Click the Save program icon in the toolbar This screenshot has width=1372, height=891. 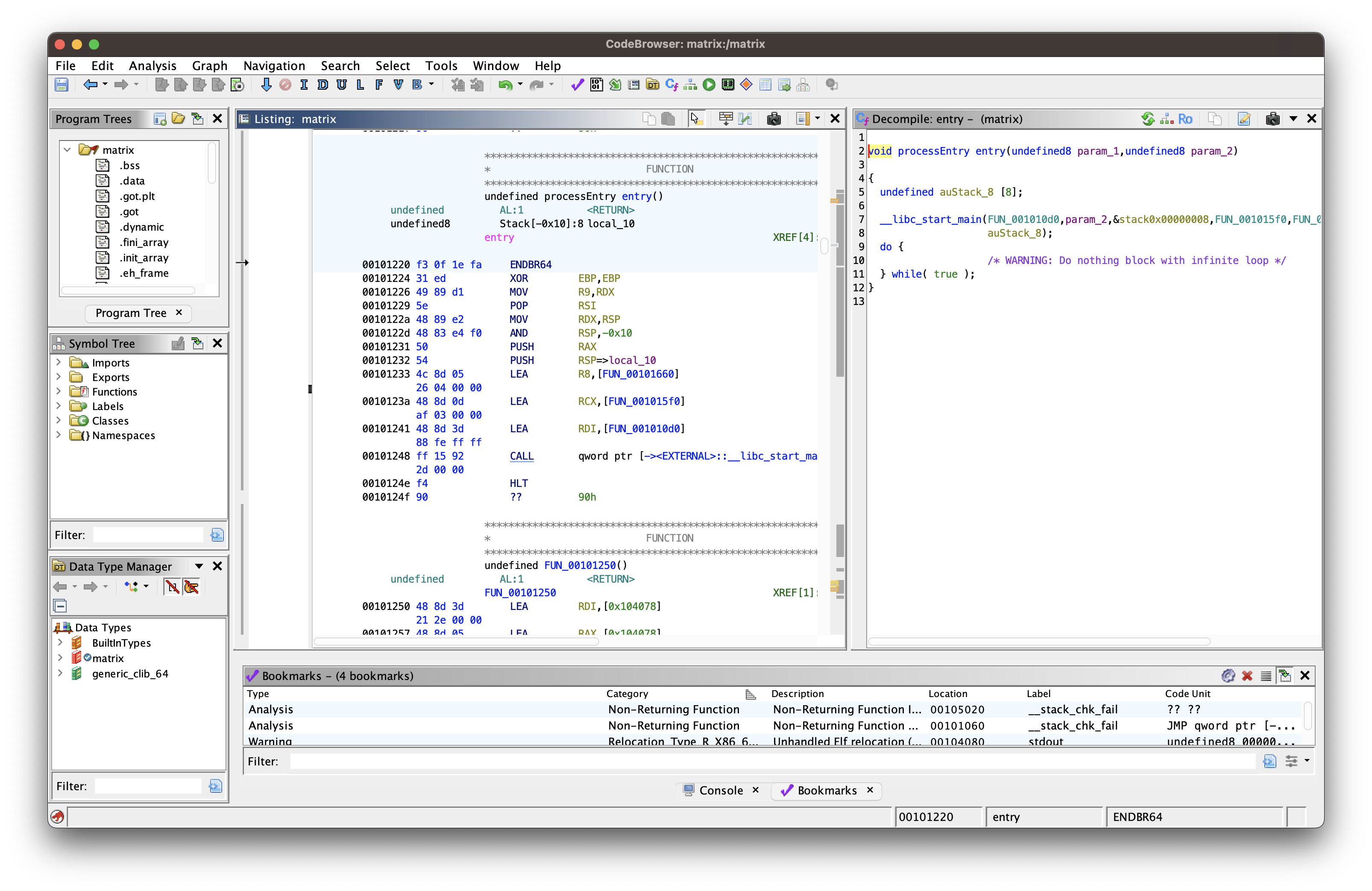tap(62, 85)
